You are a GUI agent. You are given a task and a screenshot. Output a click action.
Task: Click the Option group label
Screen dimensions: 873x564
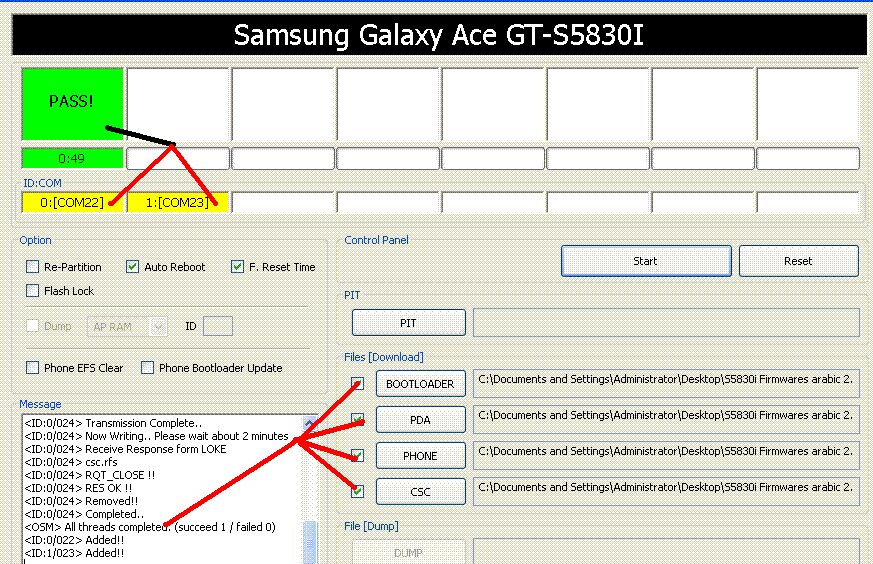[35, 240]
